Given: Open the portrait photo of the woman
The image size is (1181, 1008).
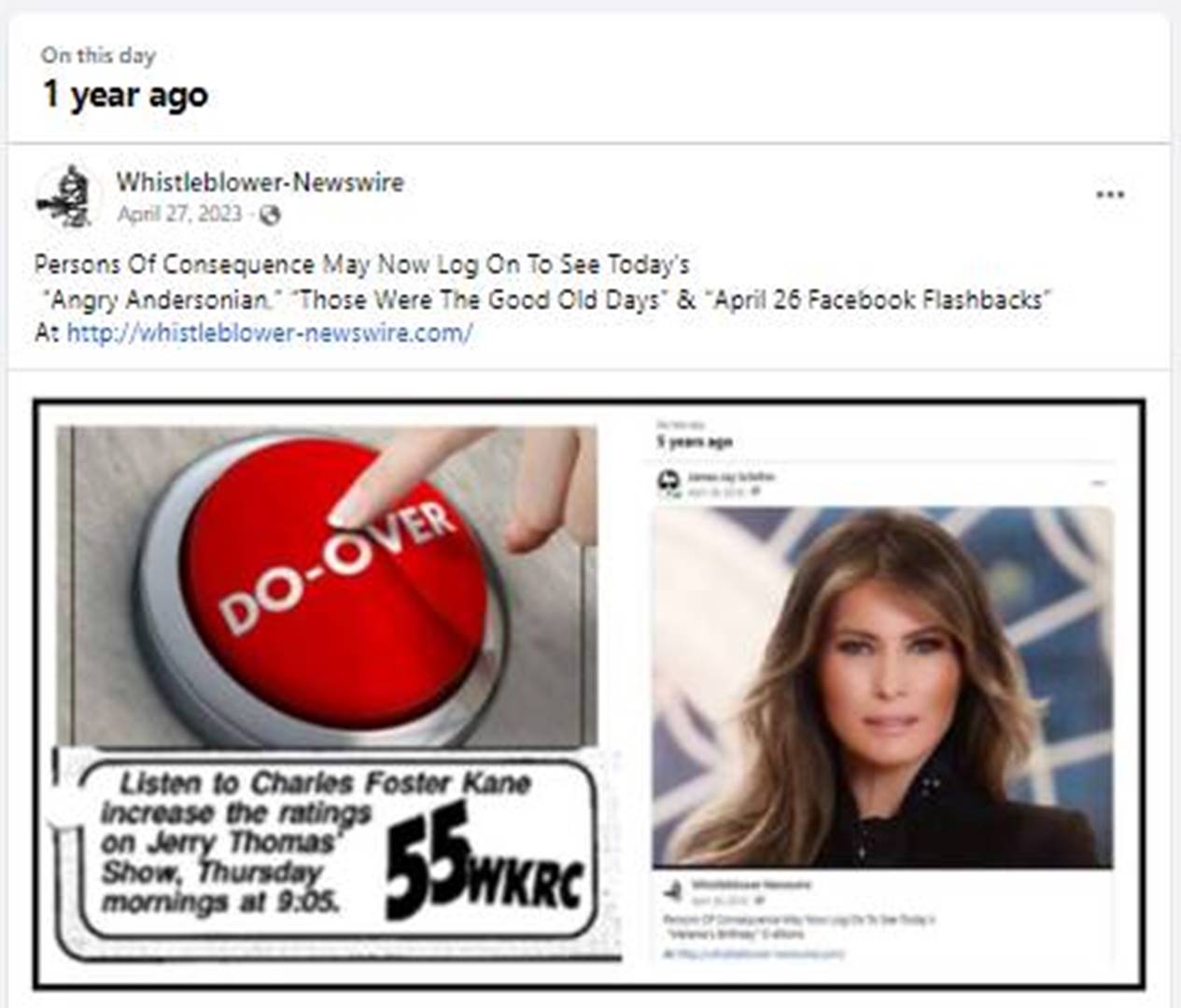Looking at the screenshot, I should coord(882,689).
